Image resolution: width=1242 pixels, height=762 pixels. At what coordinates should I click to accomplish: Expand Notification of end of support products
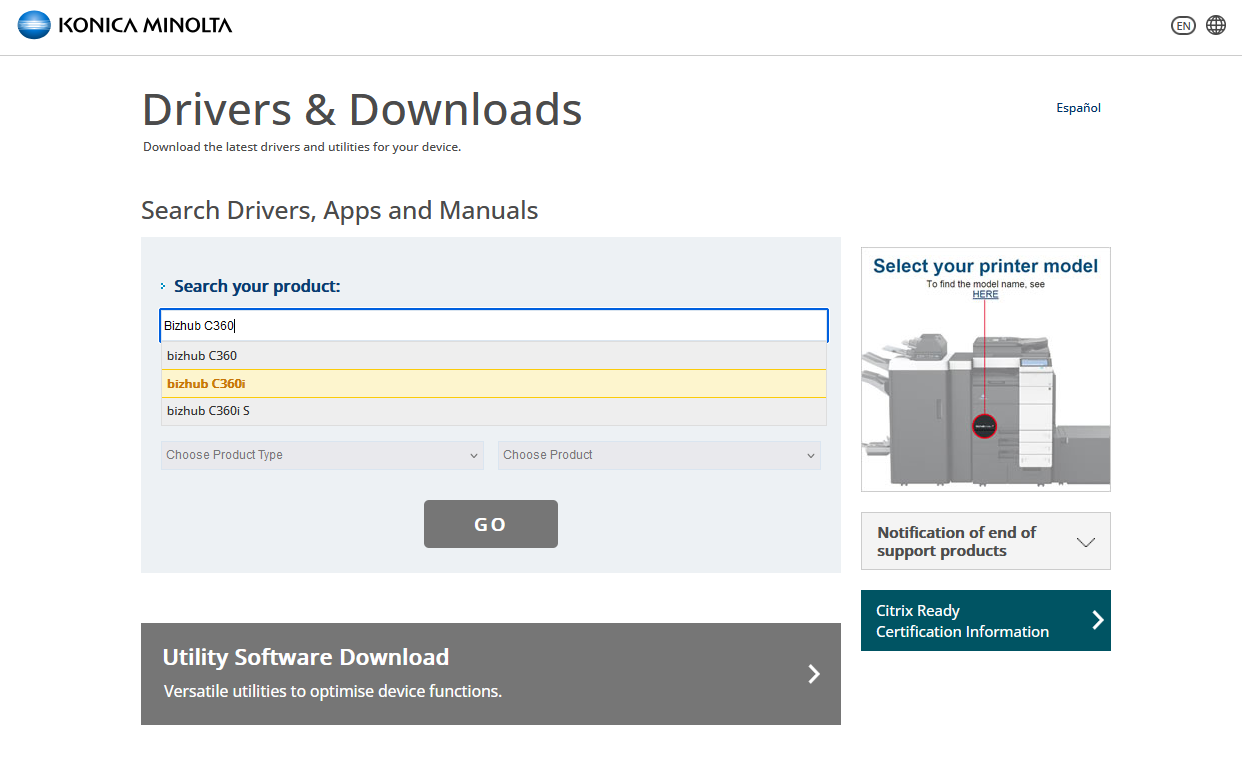click(1085, 542)
